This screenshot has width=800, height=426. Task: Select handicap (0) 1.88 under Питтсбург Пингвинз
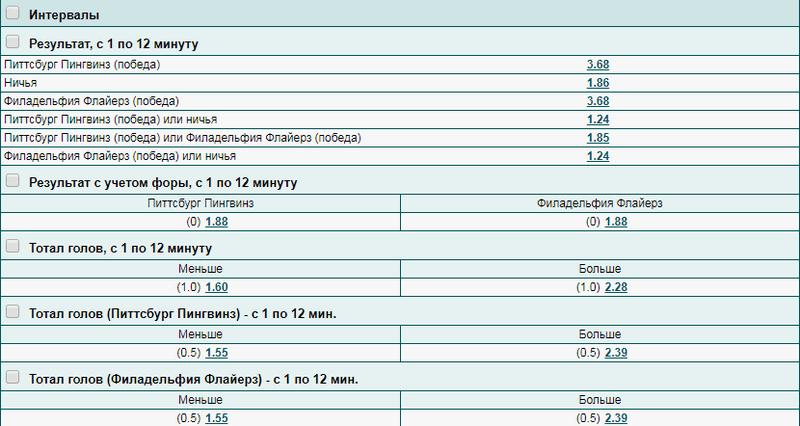click(216, 222)
